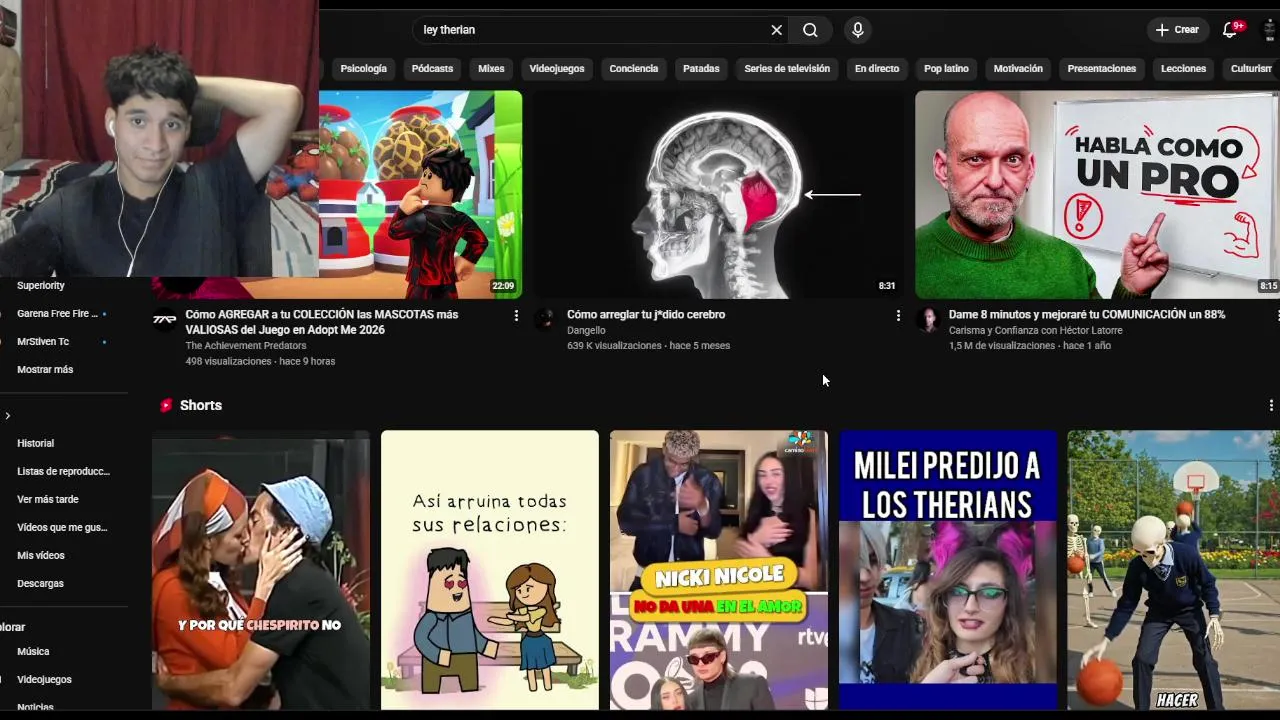Click channel name The Achievement Predators
This screenshot has height=720, width=1280.
pyautogui.click(x=246, y=346)
